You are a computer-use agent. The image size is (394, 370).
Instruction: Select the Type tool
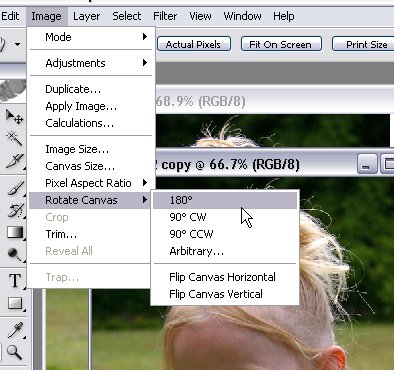pyautogui.click(x=15, y=281)
